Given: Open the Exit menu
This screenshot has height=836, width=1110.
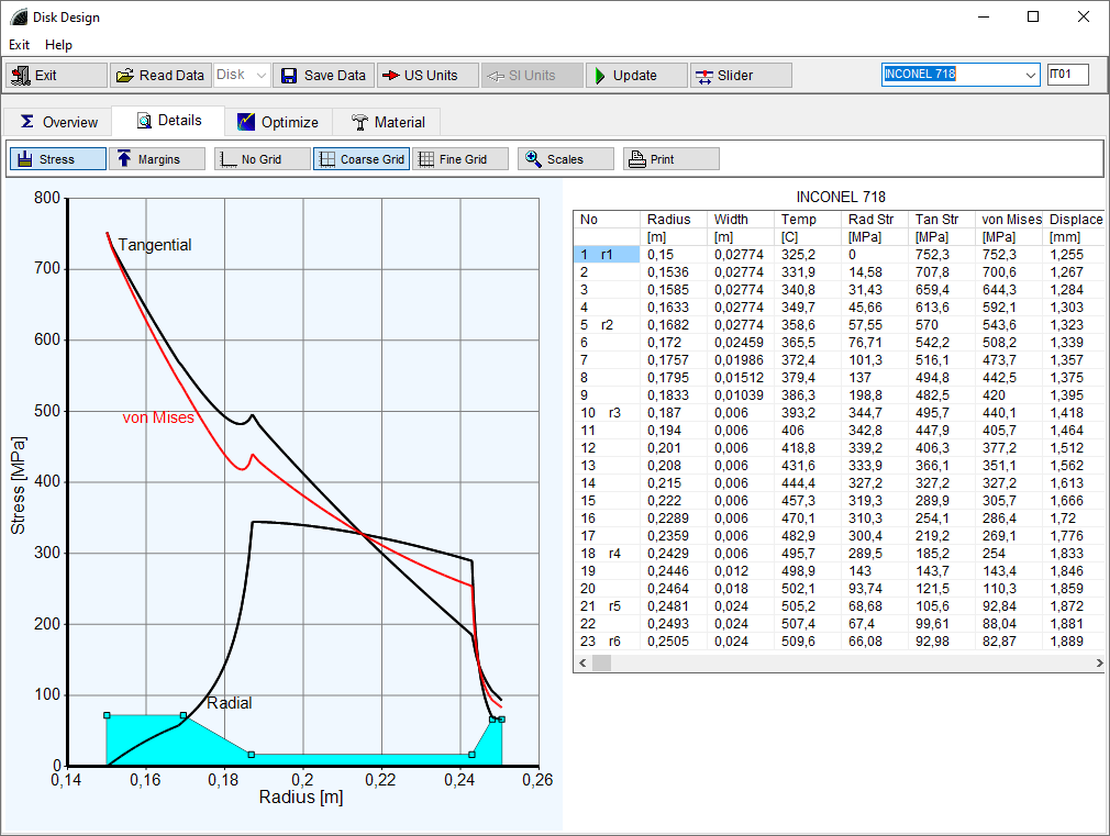Looking at the screenshot, I should [x=19, y=45].
